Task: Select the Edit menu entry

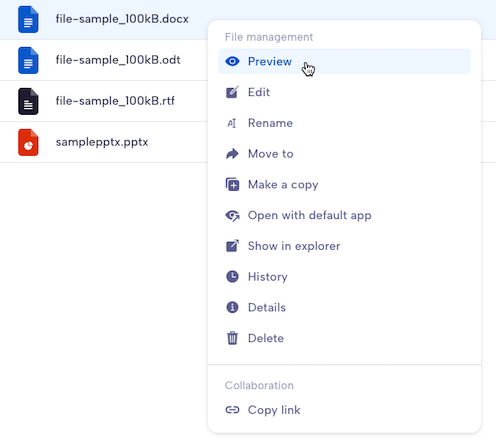Action: pos(344,92)
